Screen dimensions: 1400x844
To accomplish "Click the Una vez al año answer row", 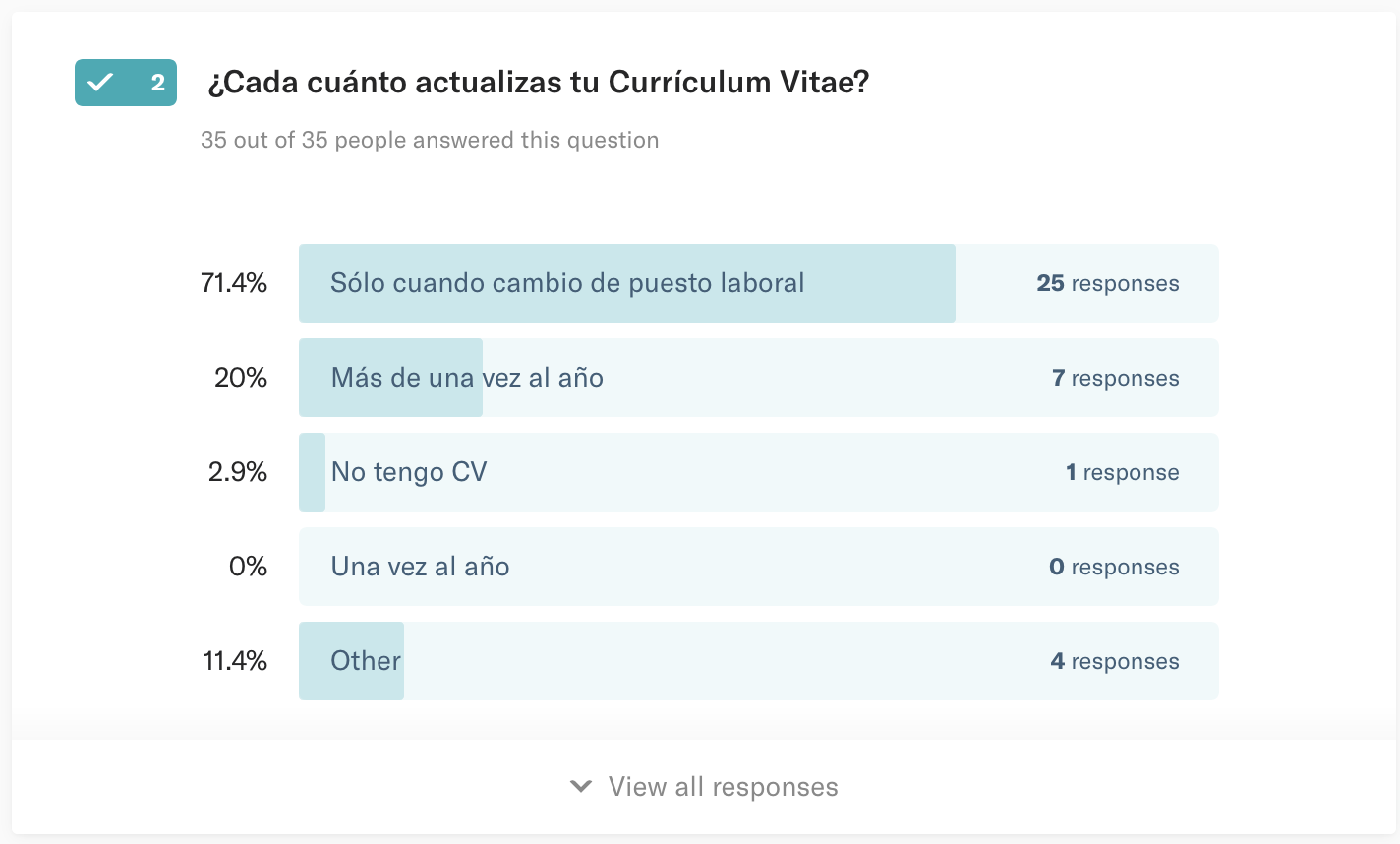I will (x=759, y=567).
